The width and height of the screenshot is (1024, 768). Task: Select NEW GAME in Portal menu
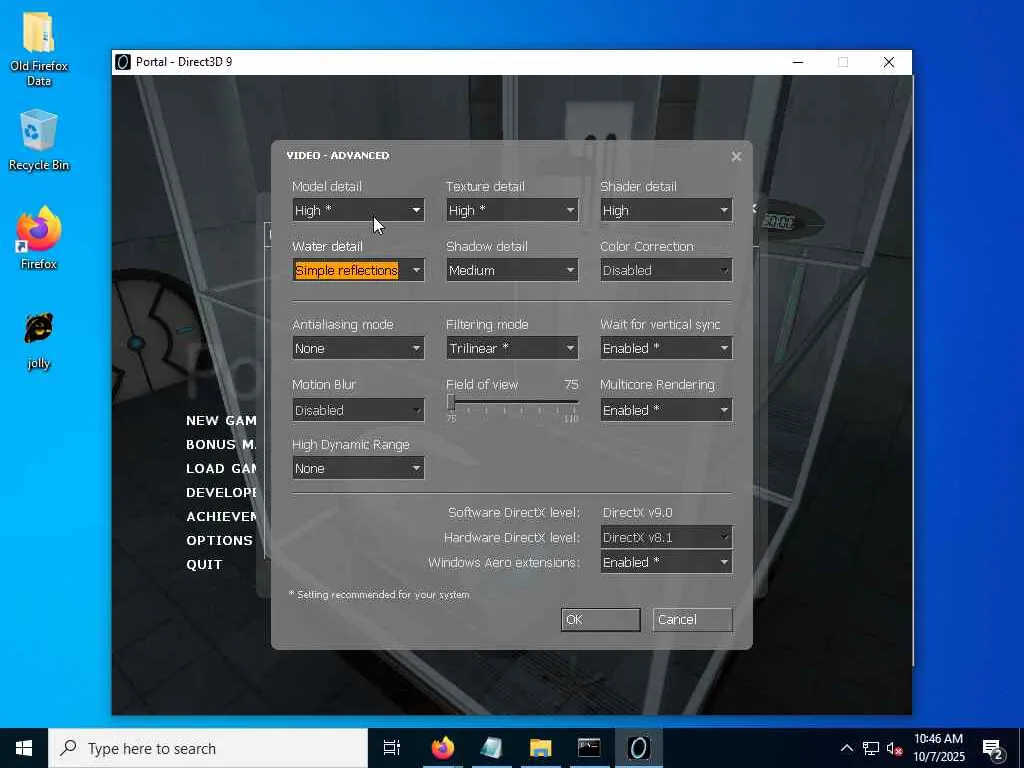click(221, 421)
